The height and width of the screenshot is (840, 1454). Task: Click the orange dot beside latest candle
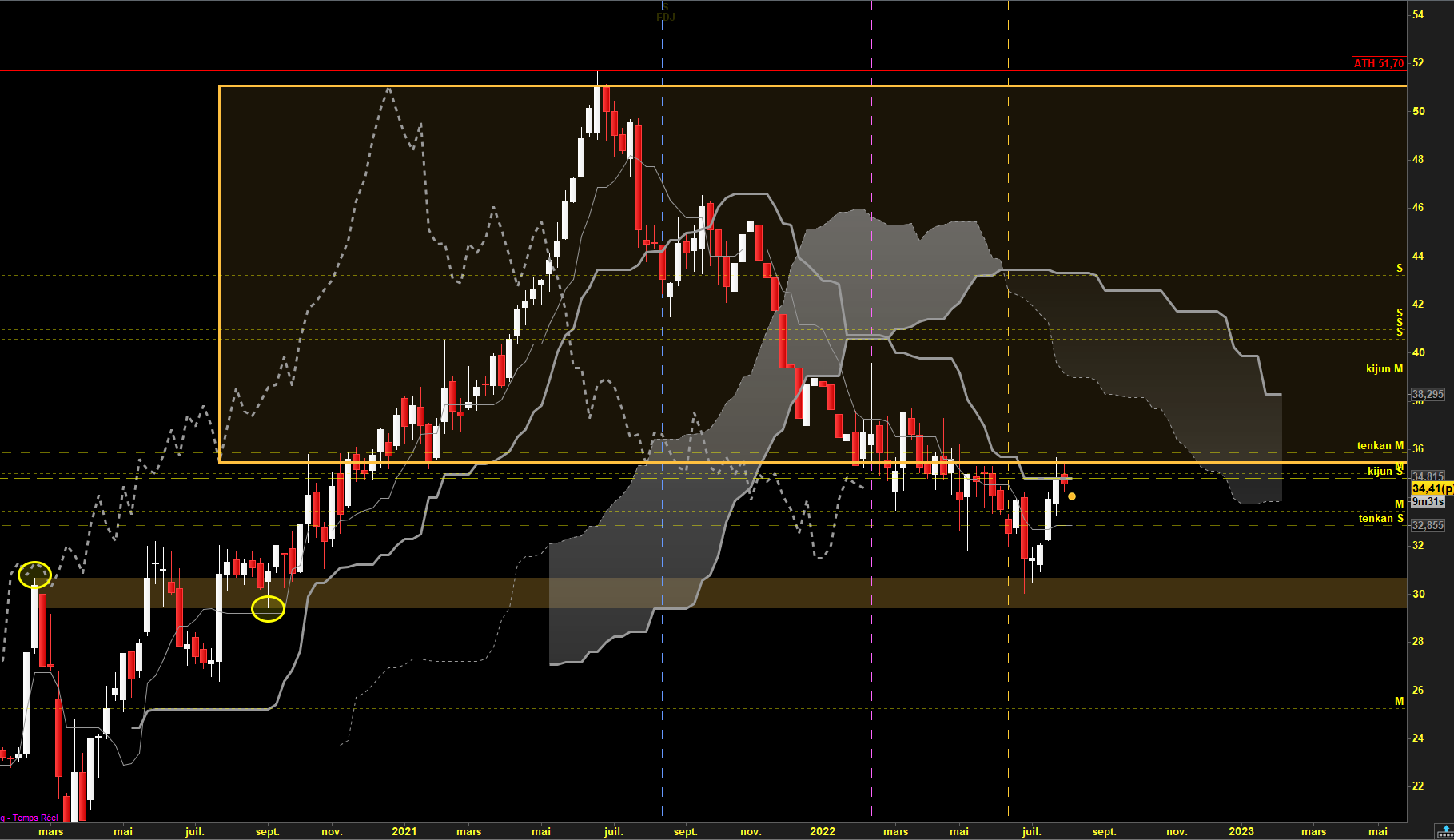1071,496
